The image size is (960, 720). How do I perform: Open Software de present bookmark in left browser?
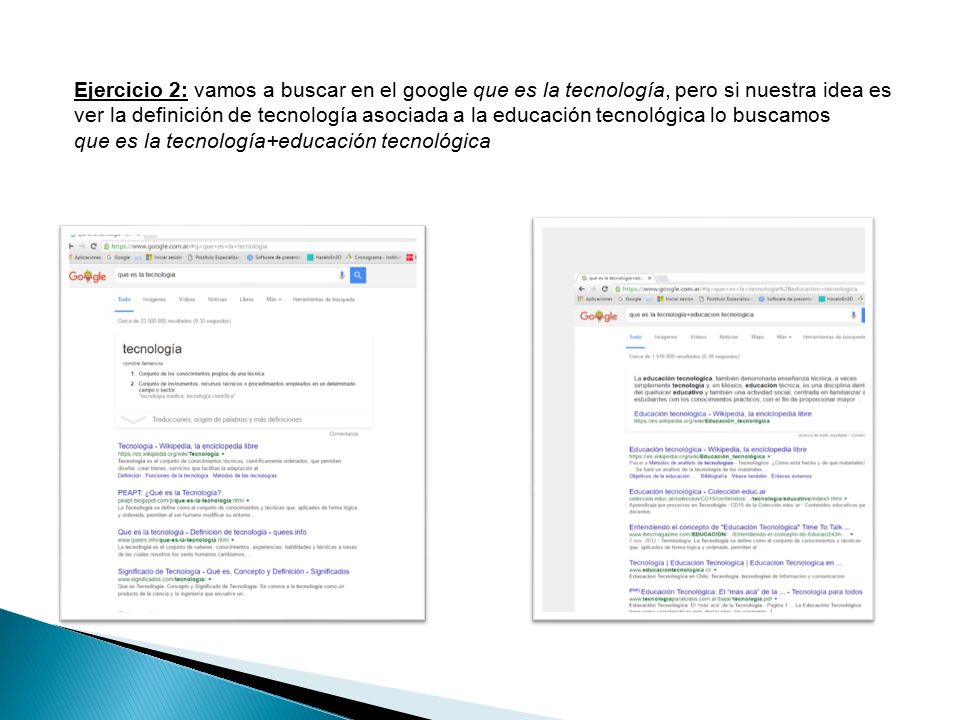(273, 257)
